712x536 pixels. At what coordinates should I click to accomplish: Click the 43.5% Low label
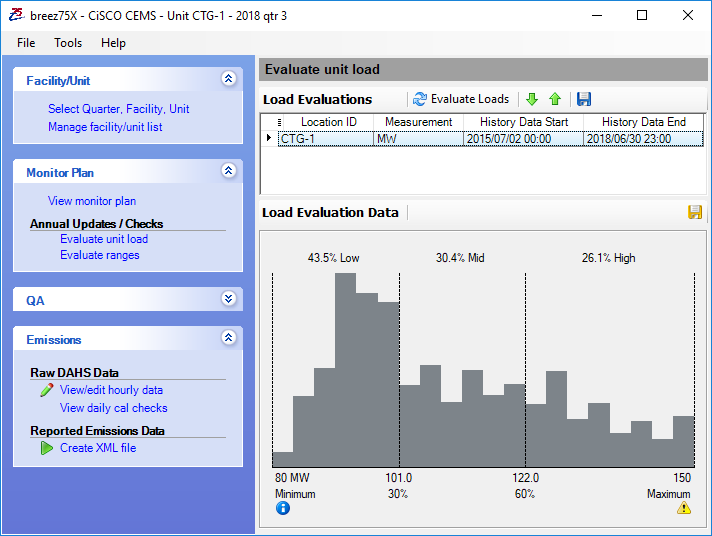tap(333, 258)
